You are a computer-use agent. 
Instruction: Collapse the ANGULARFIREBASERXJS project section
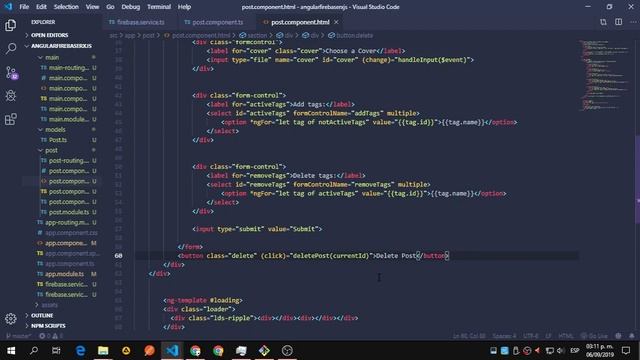(x=61, y=46)
